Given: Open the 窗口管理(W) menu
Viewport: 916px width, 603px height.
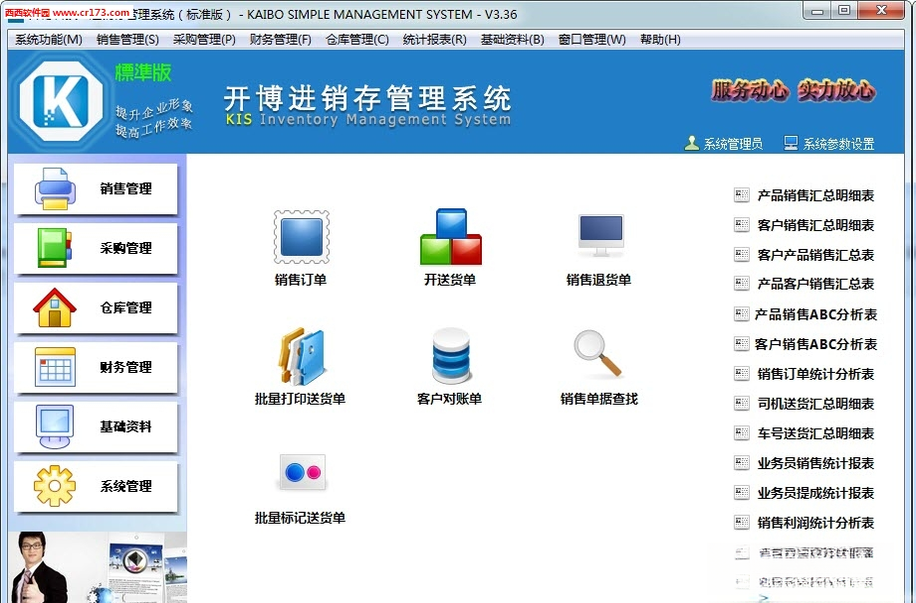Looking at the screenshot, I should (x=592, y=39).
